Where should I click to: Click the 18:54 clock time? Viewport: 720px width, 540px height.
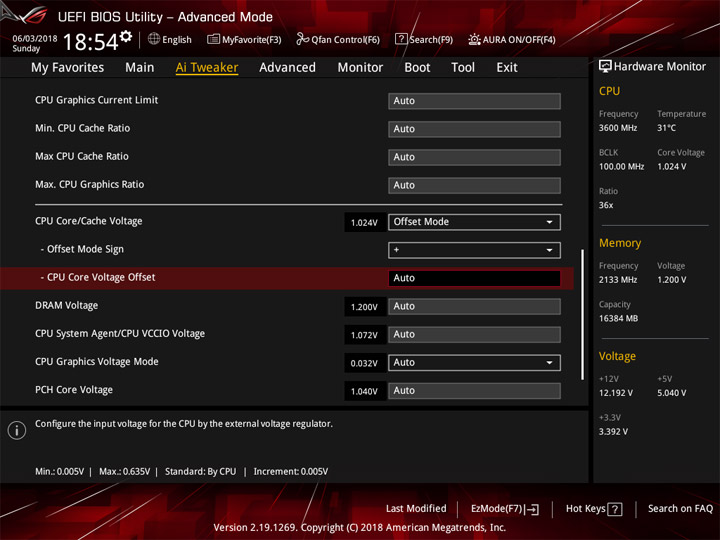(91, 42)
